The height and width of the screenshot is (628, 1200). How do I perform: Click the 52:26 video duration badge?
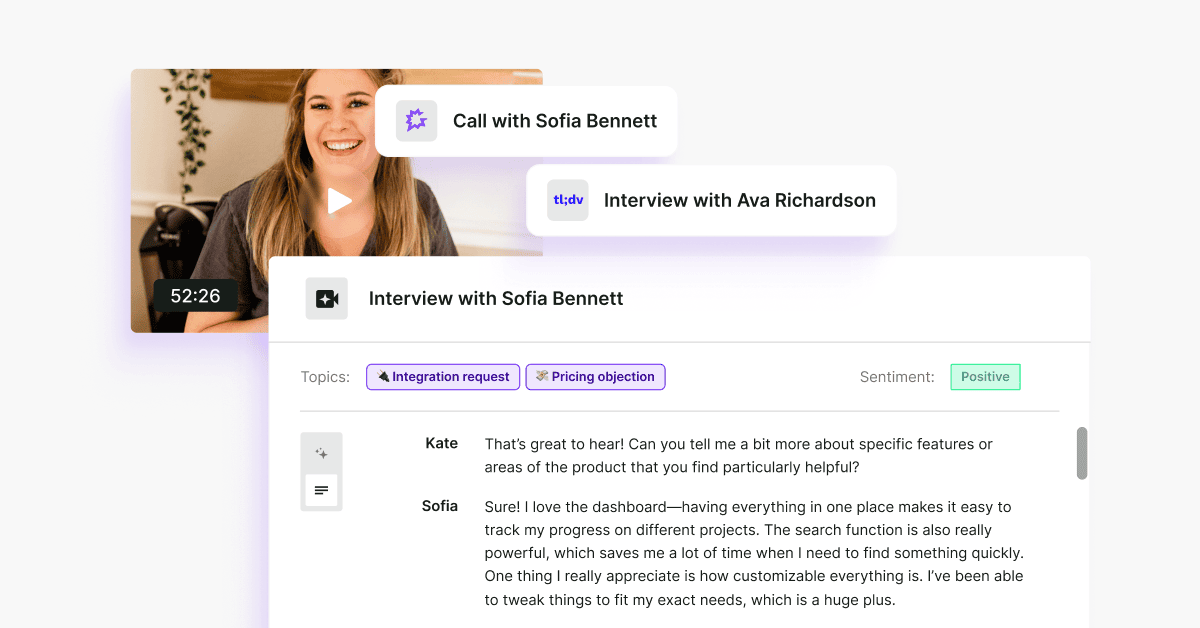pos(195,296)
